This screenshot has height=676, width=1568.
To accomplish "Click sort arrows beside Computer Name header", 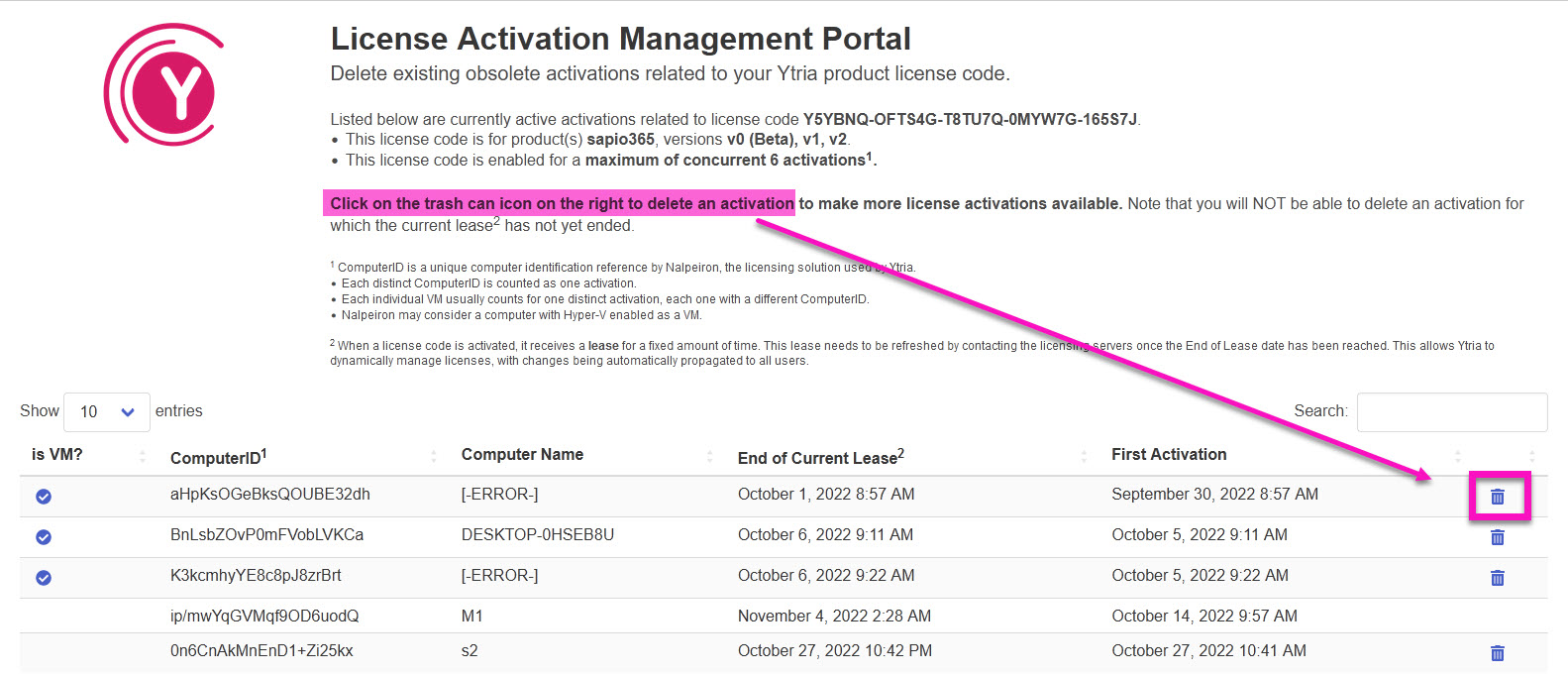I will (x=709, y=456).
